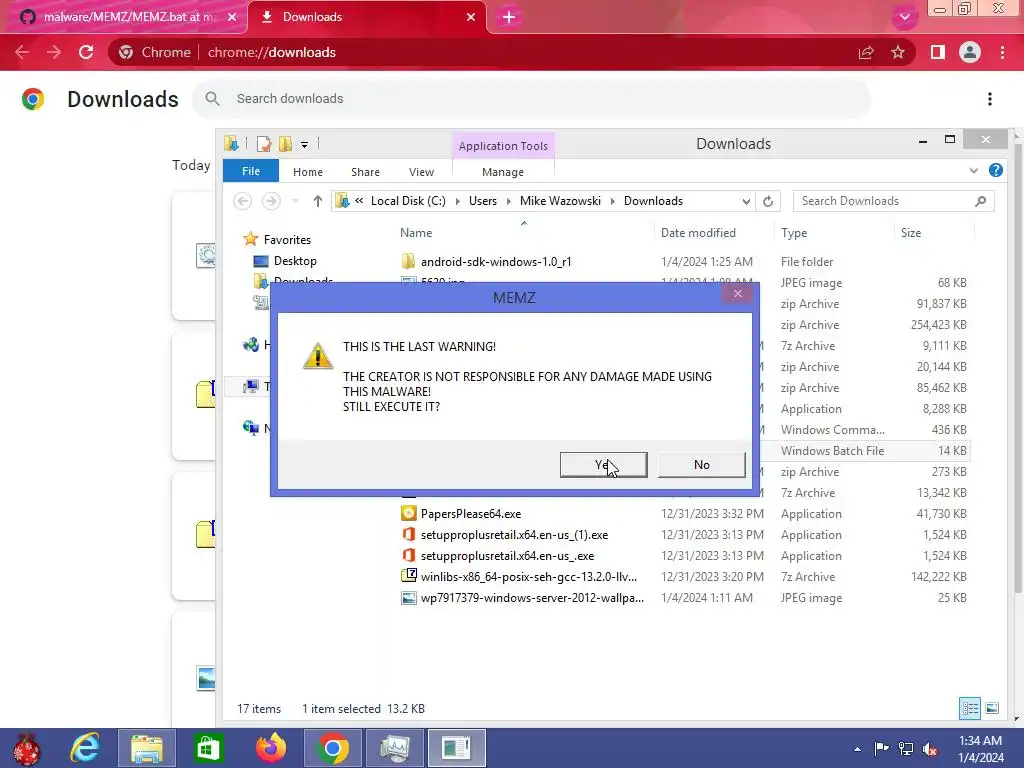Open Explorer Help question mark icon
The height and width of the screenshot is (768, 1024).
995,170
